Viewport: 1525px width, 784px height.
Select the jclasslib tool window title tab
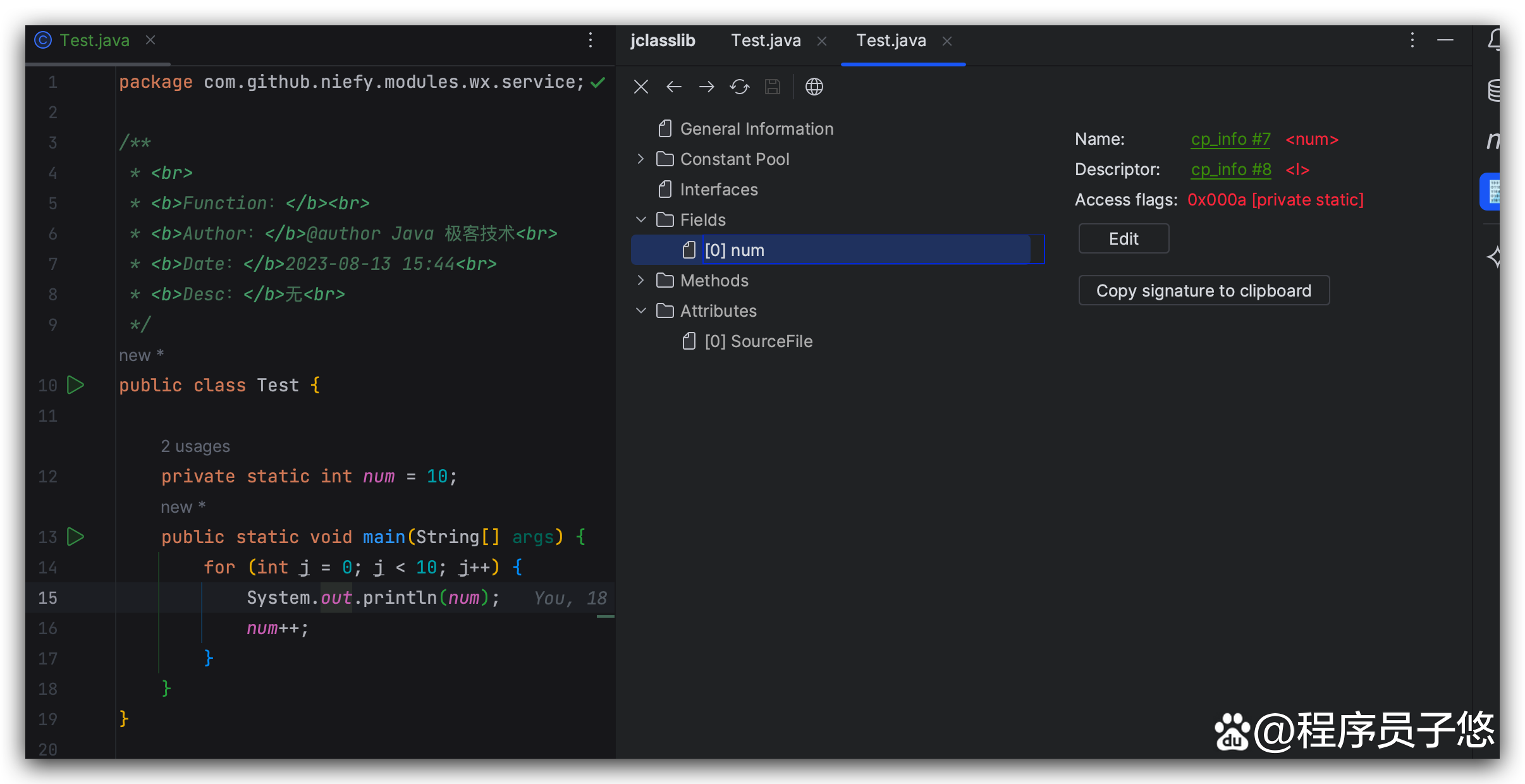point(663,40)
